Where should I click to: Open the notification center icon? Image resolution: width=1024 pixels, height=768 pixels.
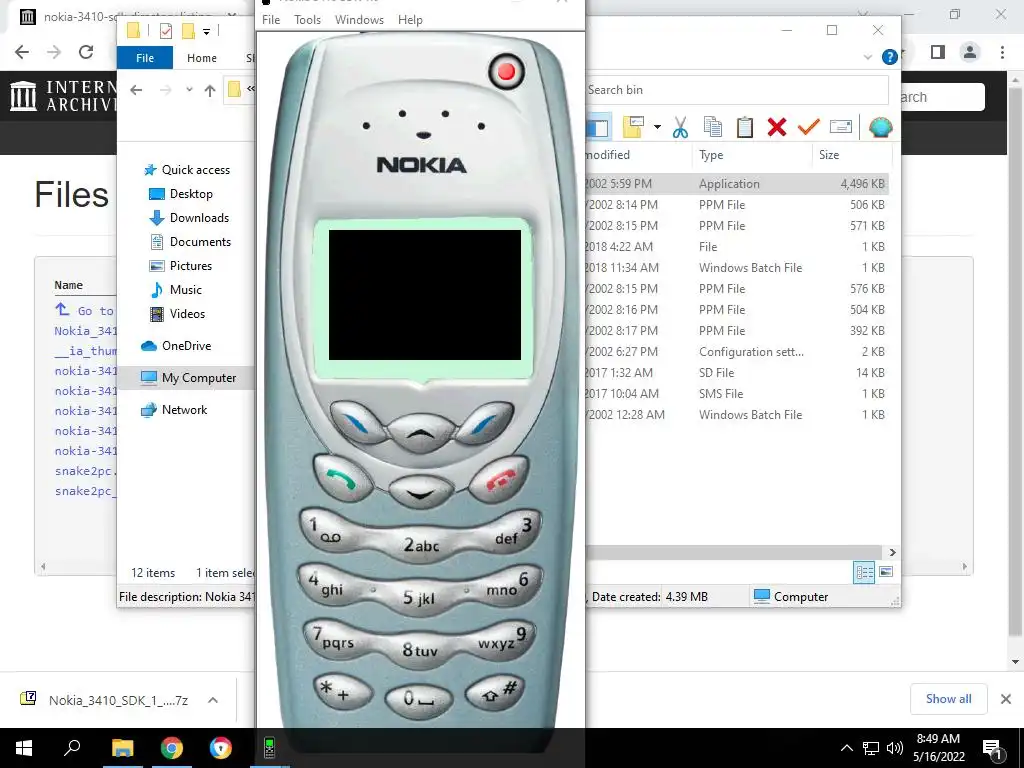pyautogui.click(x=991, y=748)
